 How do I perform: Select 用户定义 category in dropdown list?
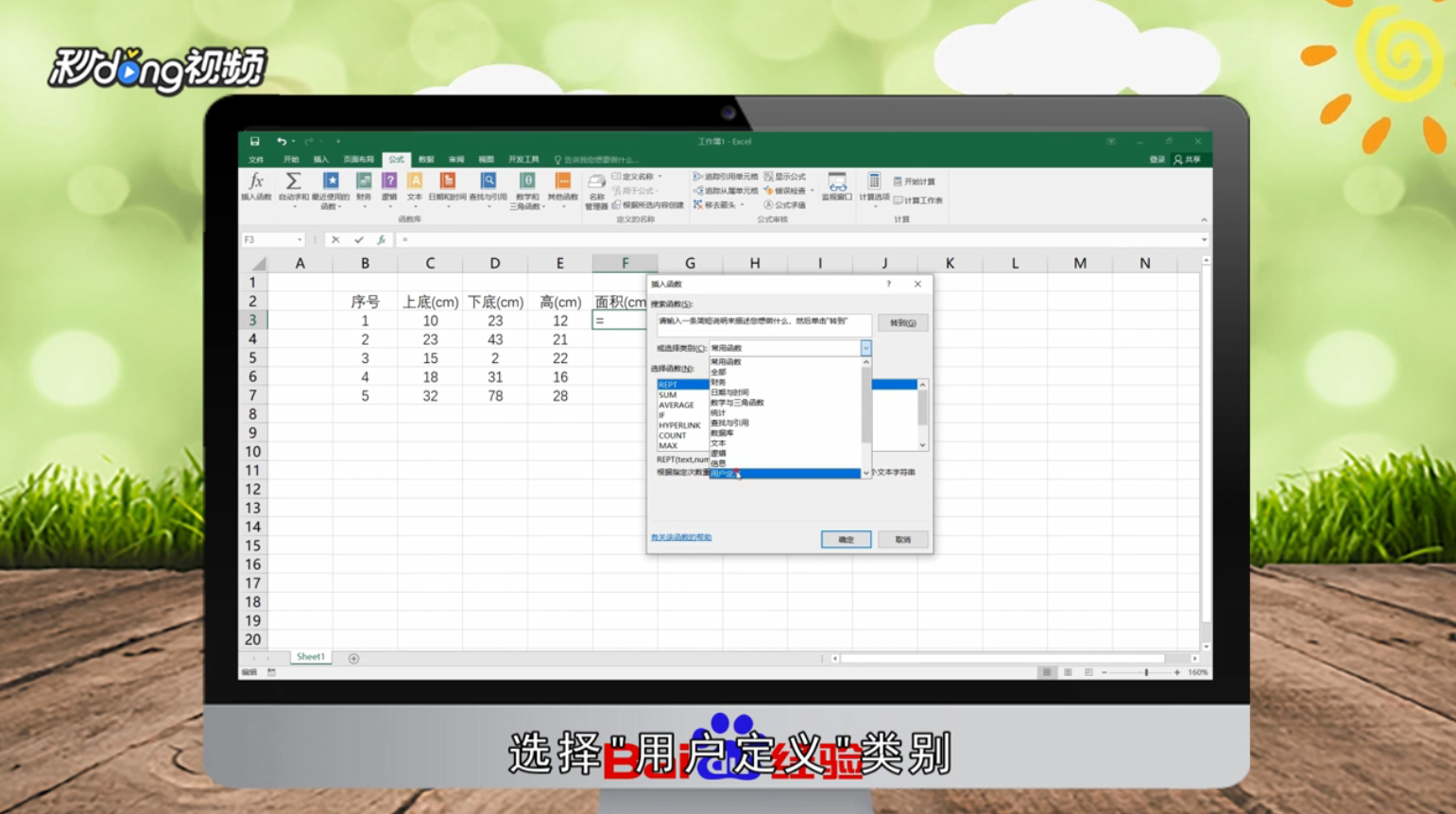click(785, 474)
